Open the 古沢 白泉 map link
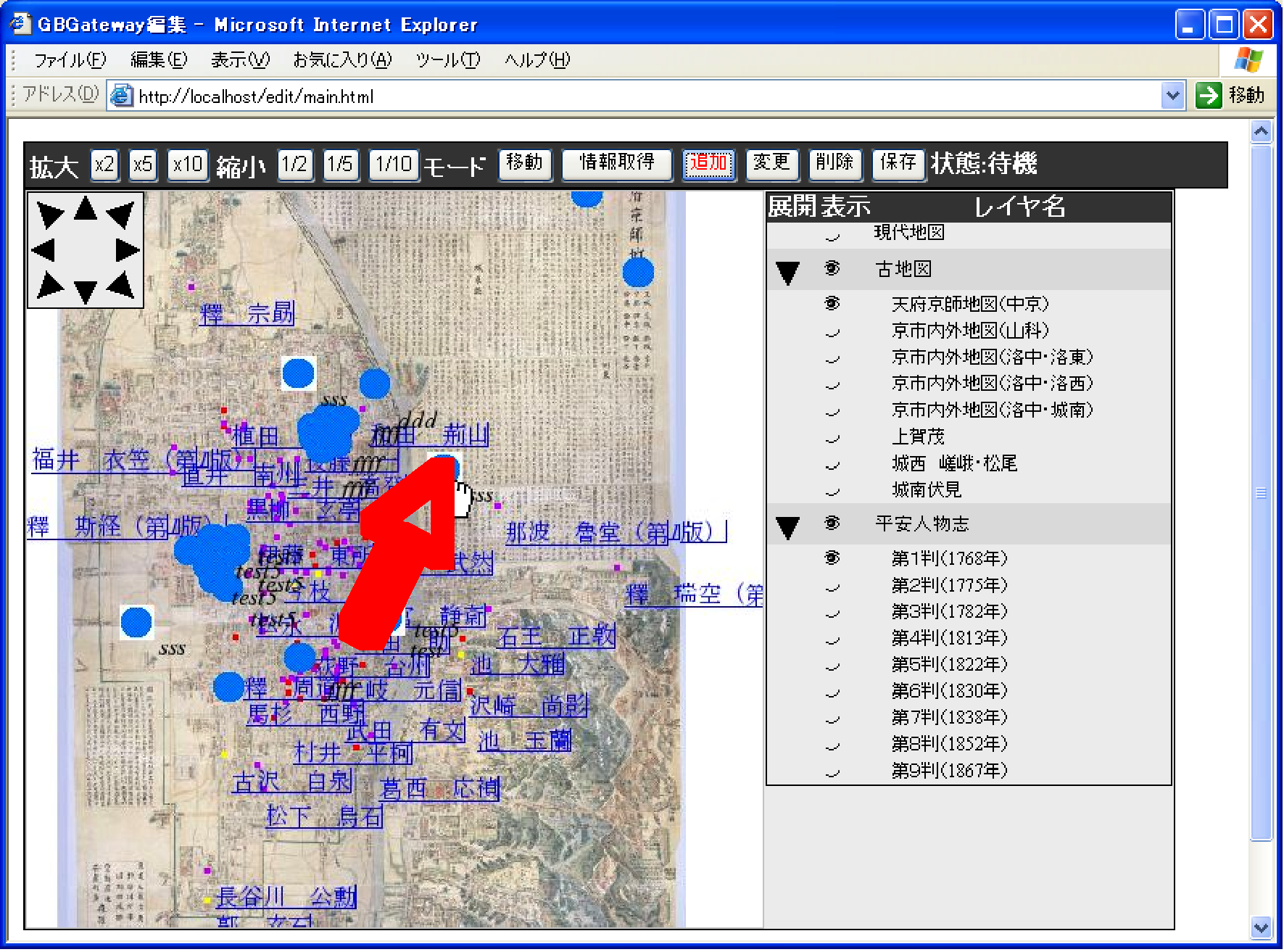 click(293, 781)
